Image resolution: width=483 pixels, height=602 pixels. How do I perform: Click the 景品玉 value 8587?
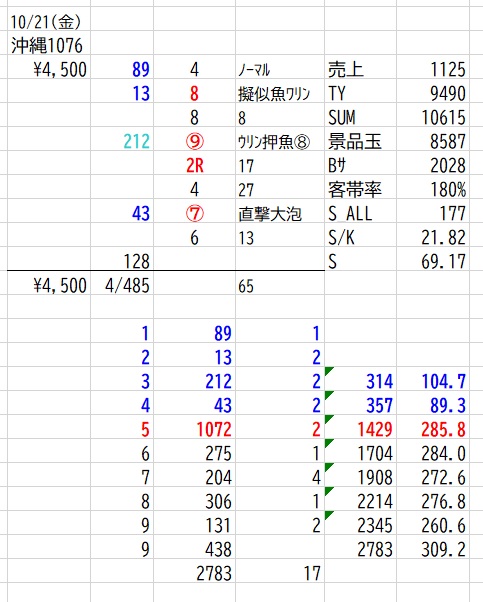coord(448,142)
